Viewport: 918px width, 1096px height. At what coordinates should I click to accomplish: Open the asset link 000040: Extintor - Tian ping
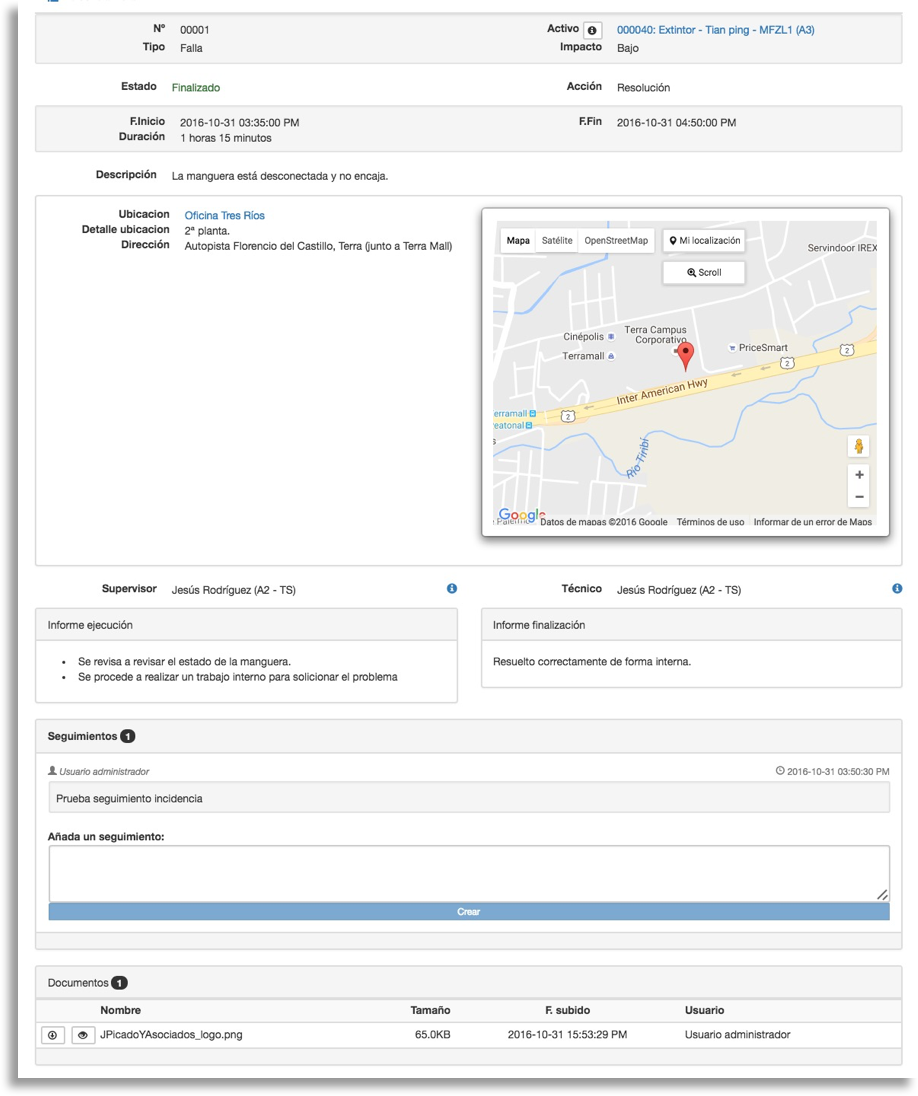[x=715, y=30]
